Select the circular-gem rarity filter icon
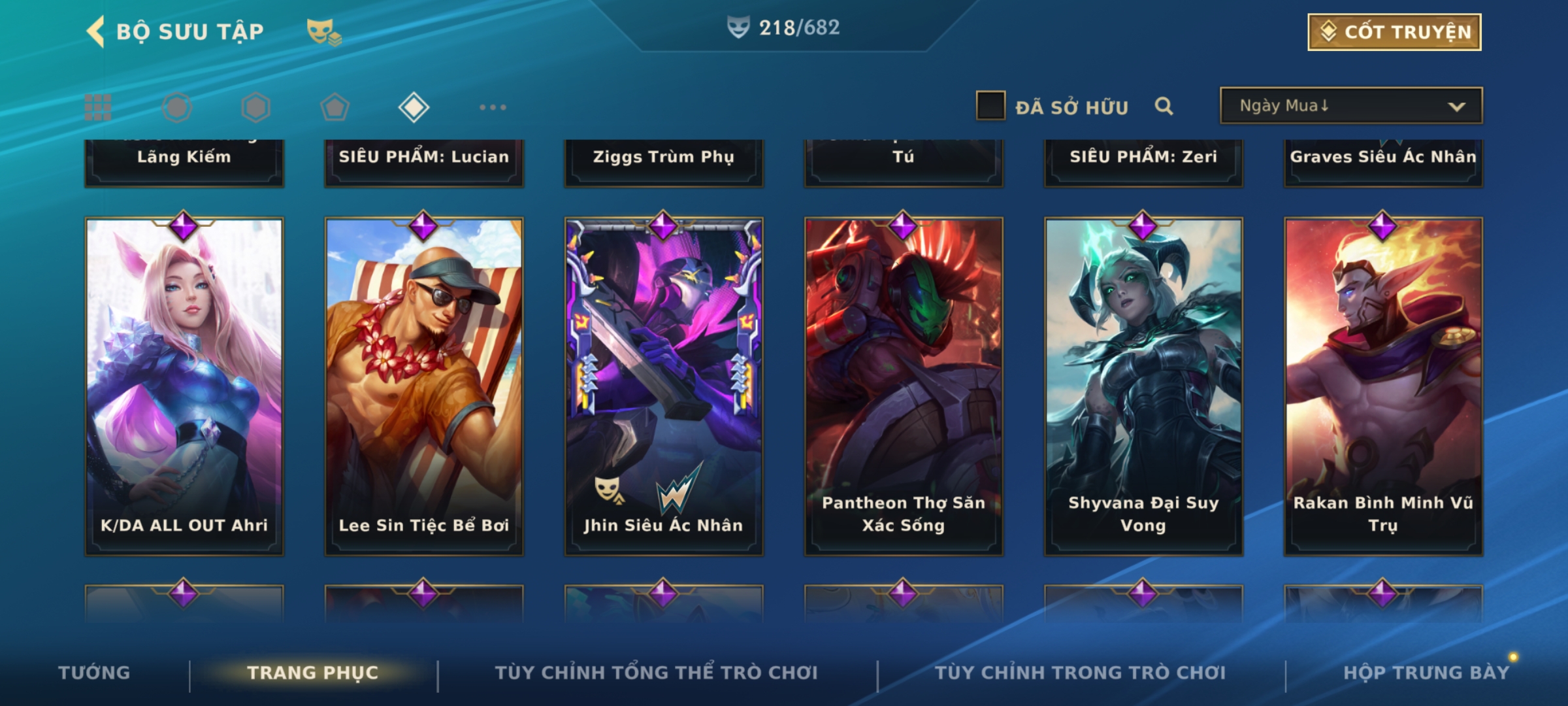Screen dimensions: 1568x706 coord(177,107)
